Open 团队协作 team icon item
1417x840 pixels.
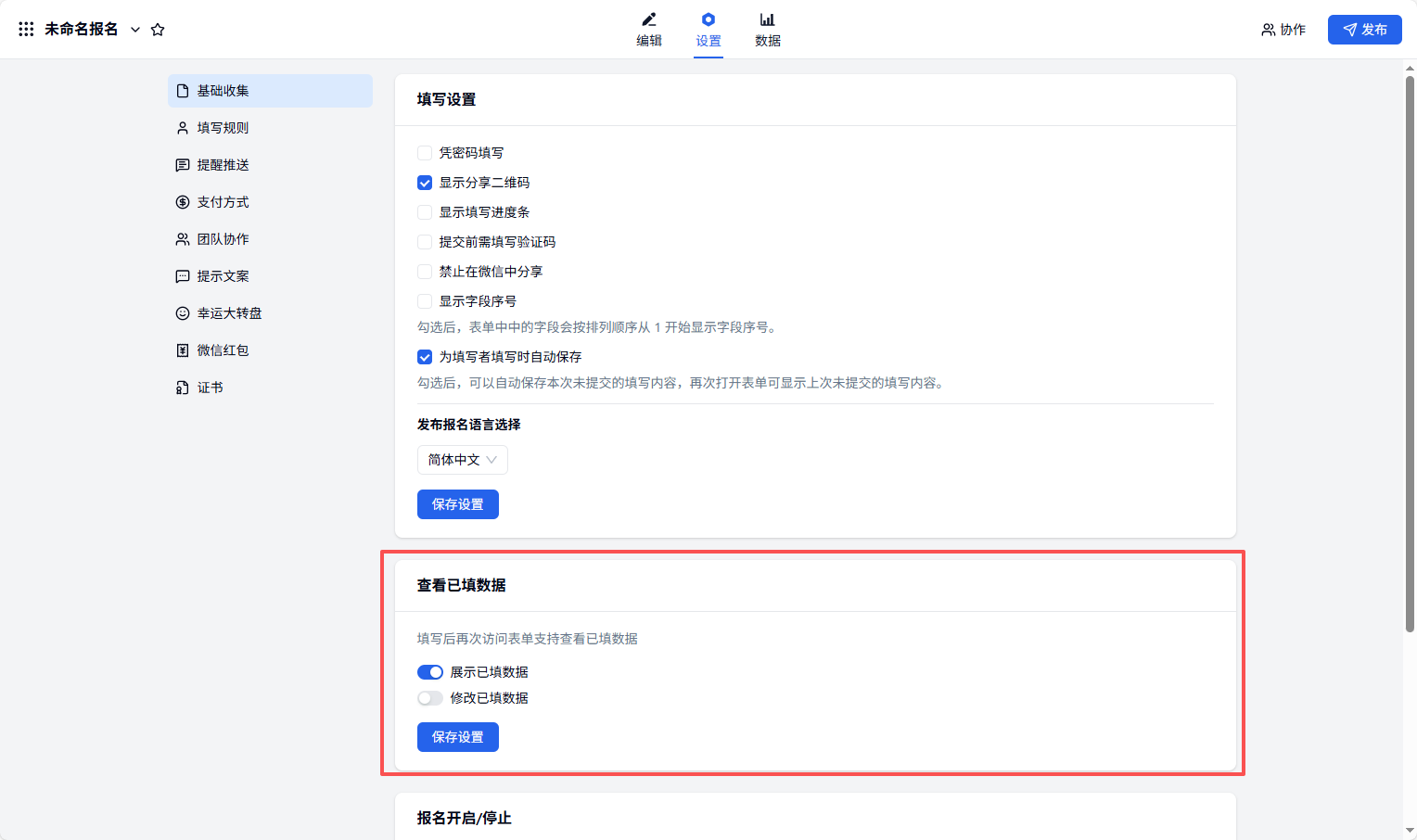tap(183, 239)
